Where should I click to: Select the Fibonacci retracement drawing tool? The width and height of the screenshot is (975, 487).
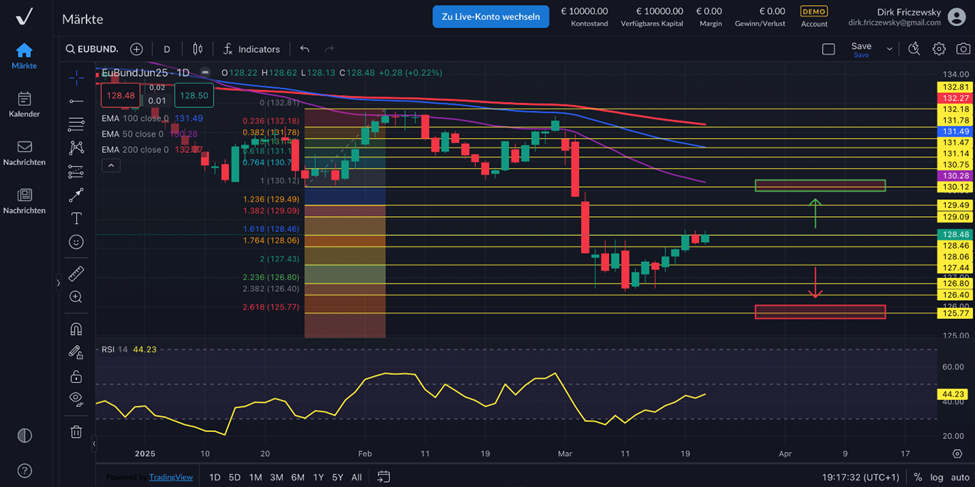coord(76,124)
